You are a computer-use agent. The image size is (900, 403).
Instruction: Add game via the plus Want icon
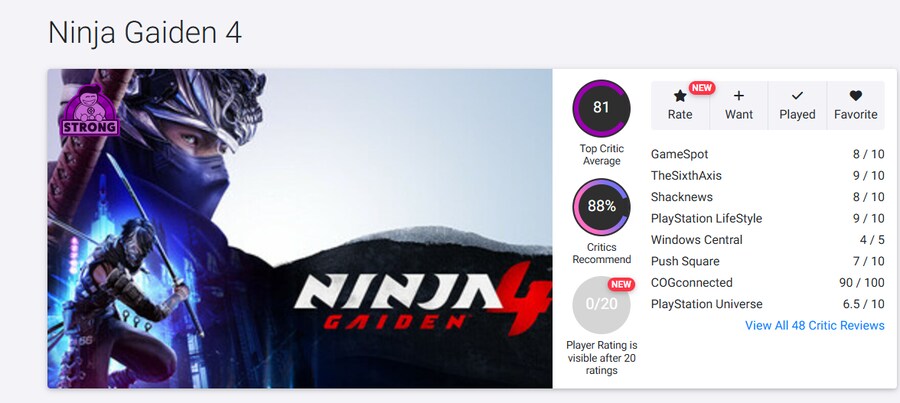click(x=739, y=96)
